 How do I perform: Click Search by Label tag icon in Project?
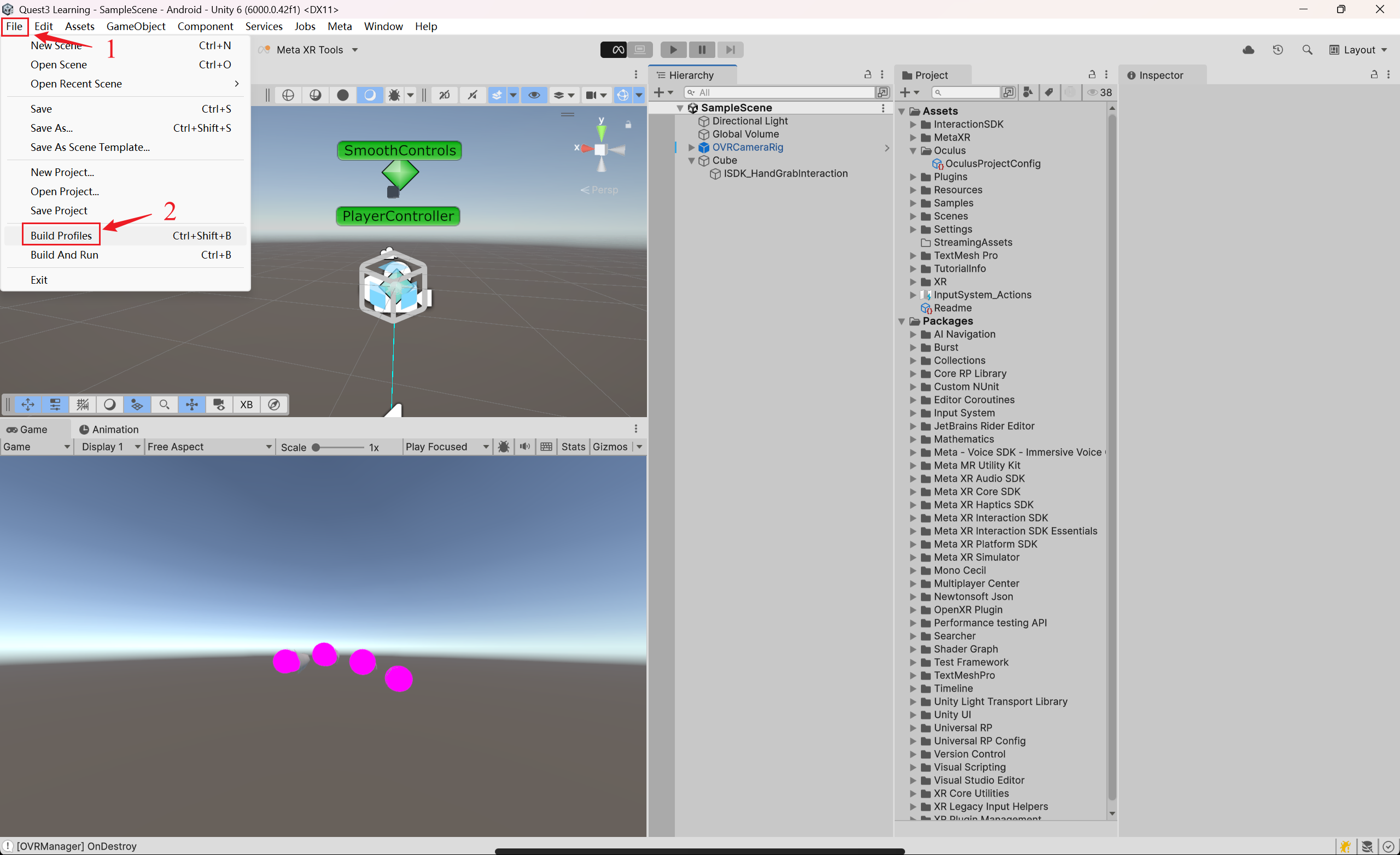coord(1049,92)
